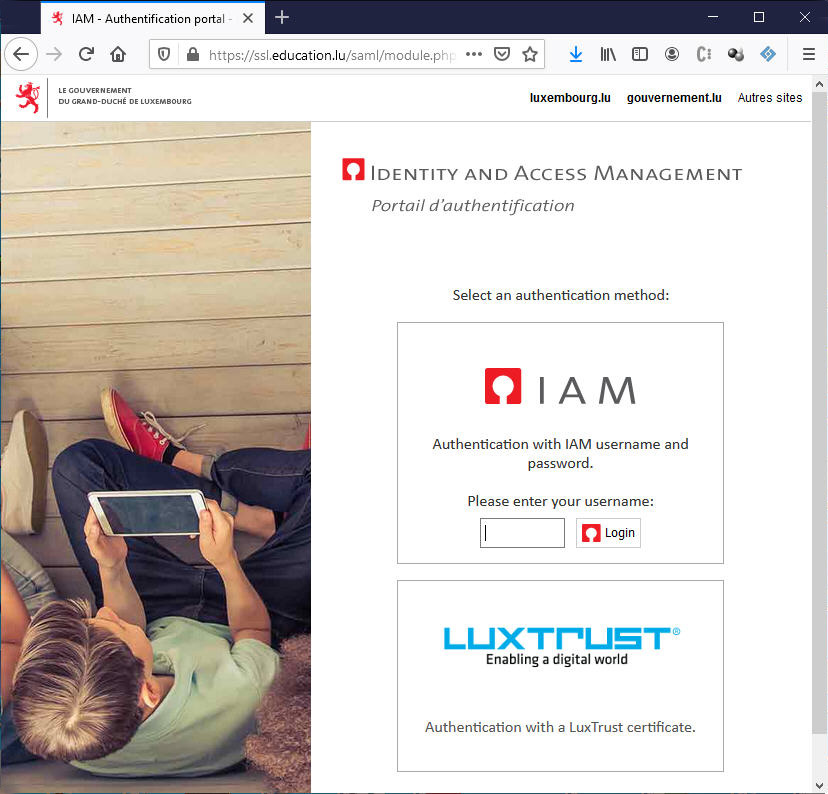828x794 pixels.
Task: Expand the Autres sites menu
Action: (x=769, y=98)
